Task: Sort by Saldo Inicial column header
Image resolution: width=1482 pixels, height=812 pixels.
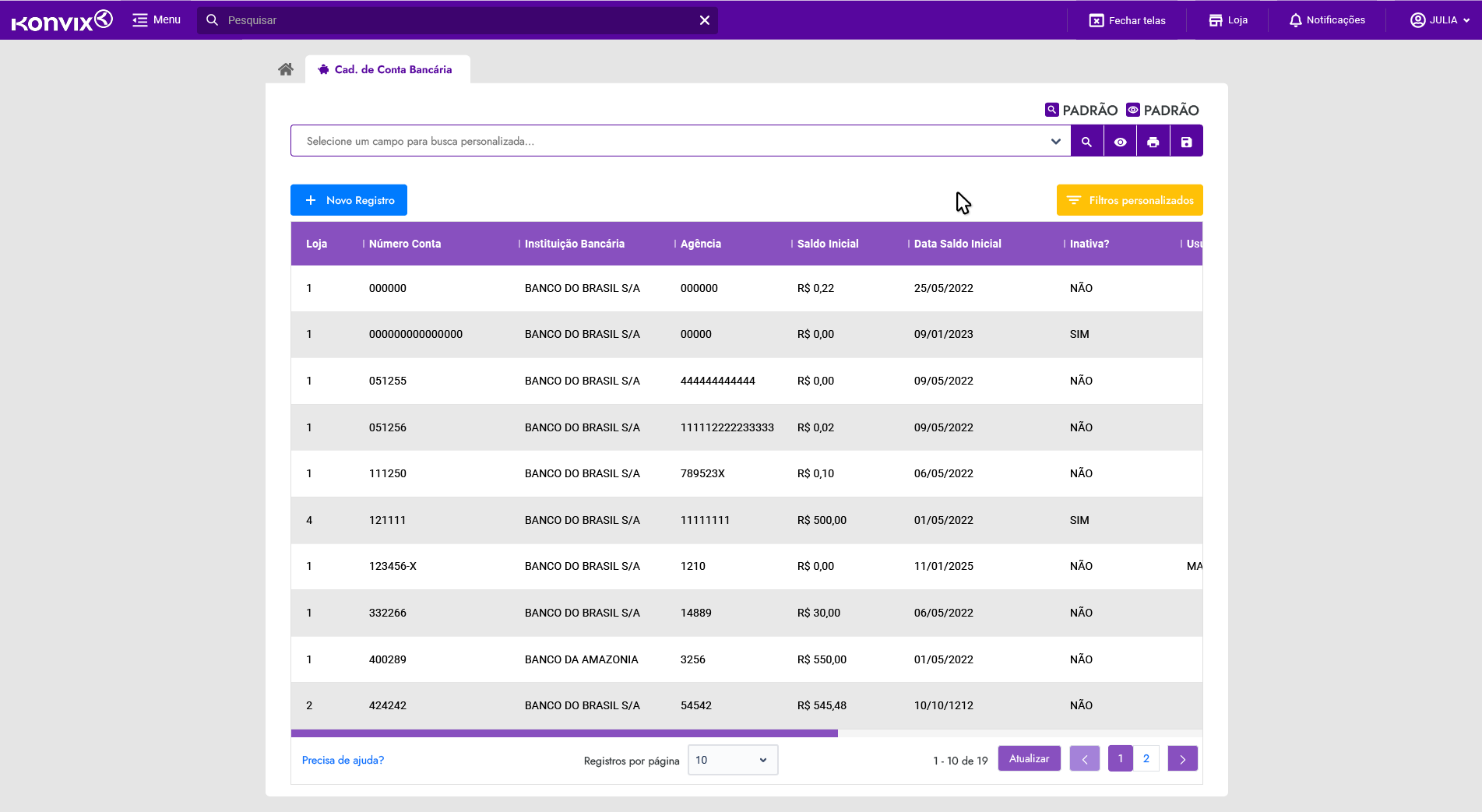Action: (828, 244)
